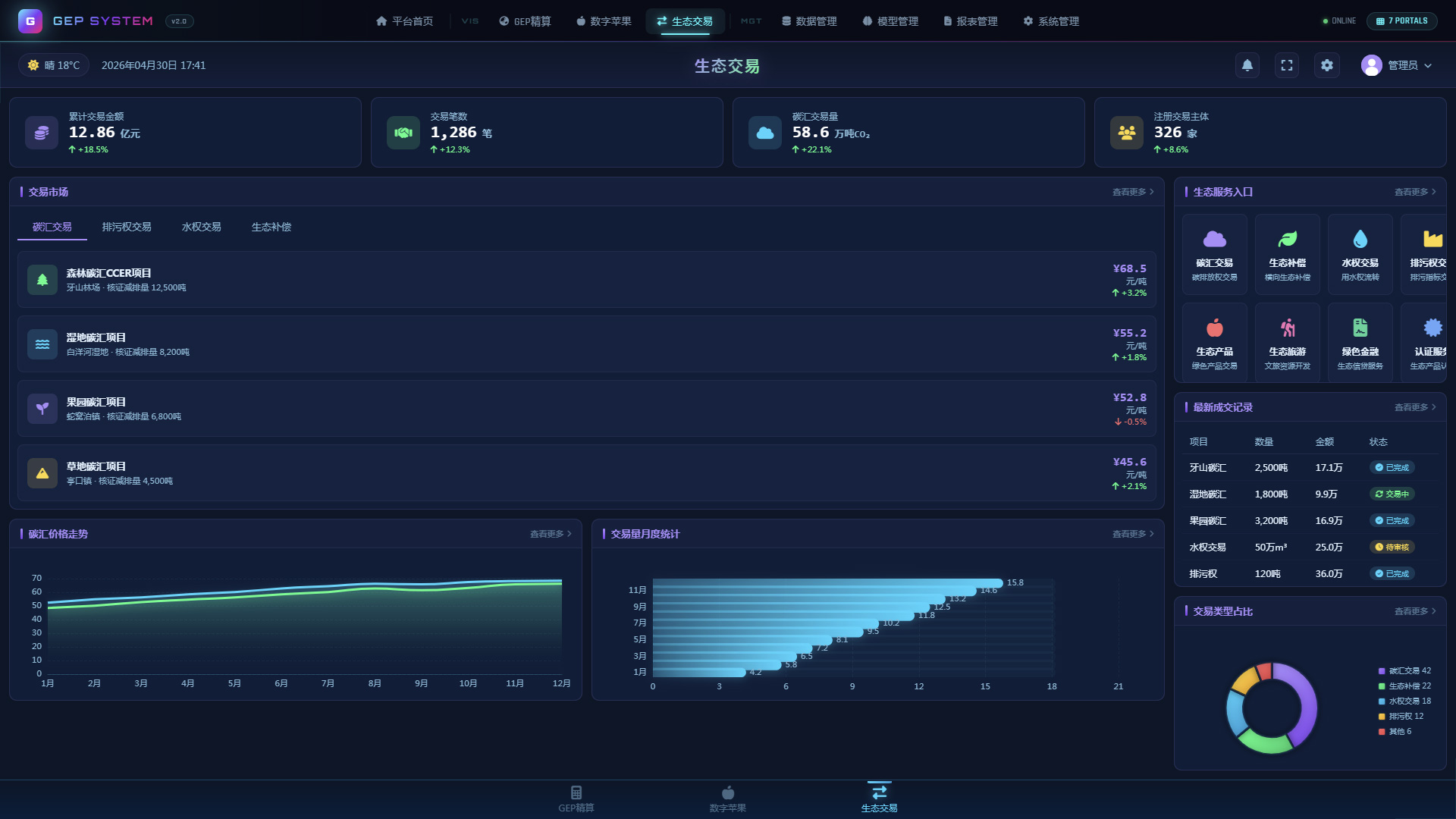Expand 查看更多 in 交易市场 panel
Screen dimensions: 1456x819
pyautogui.click(x=1133, y=192)
